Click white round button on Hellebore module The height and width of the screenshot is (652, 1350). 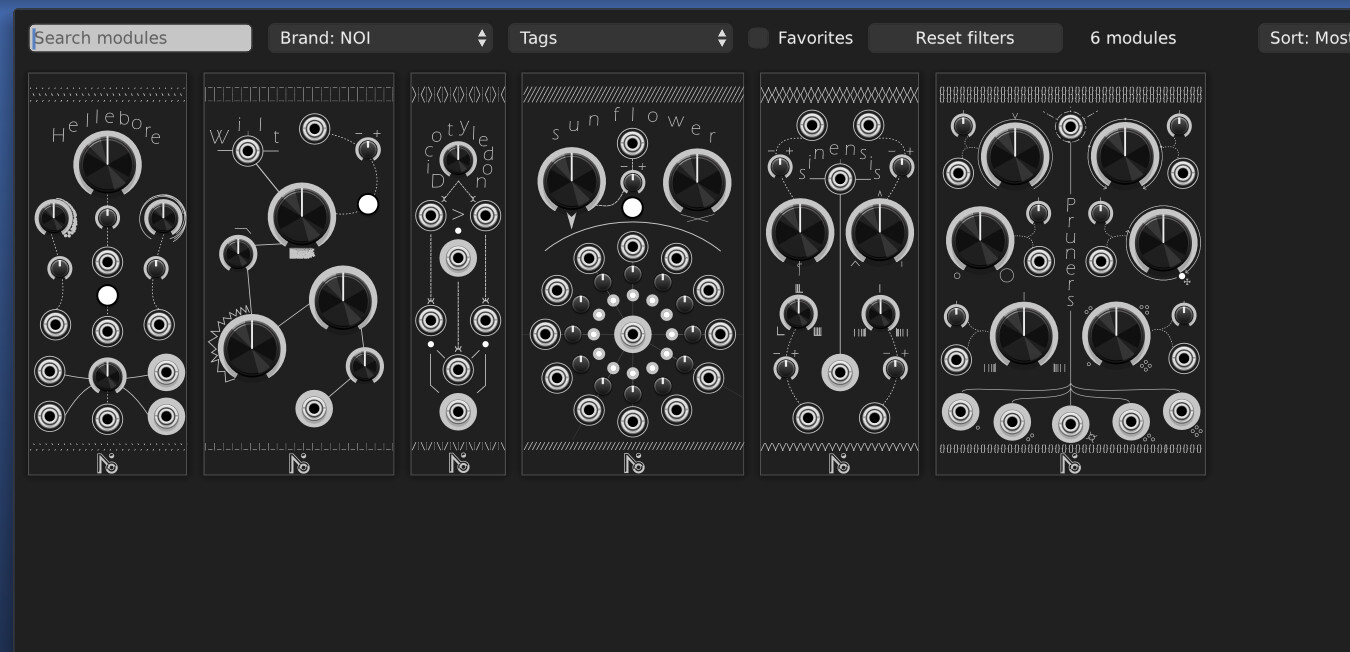click(x=107, y=295)
